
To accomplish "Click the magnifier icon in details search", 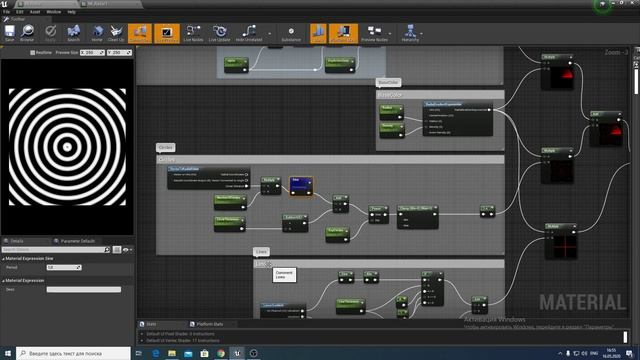I will (107, 249).
